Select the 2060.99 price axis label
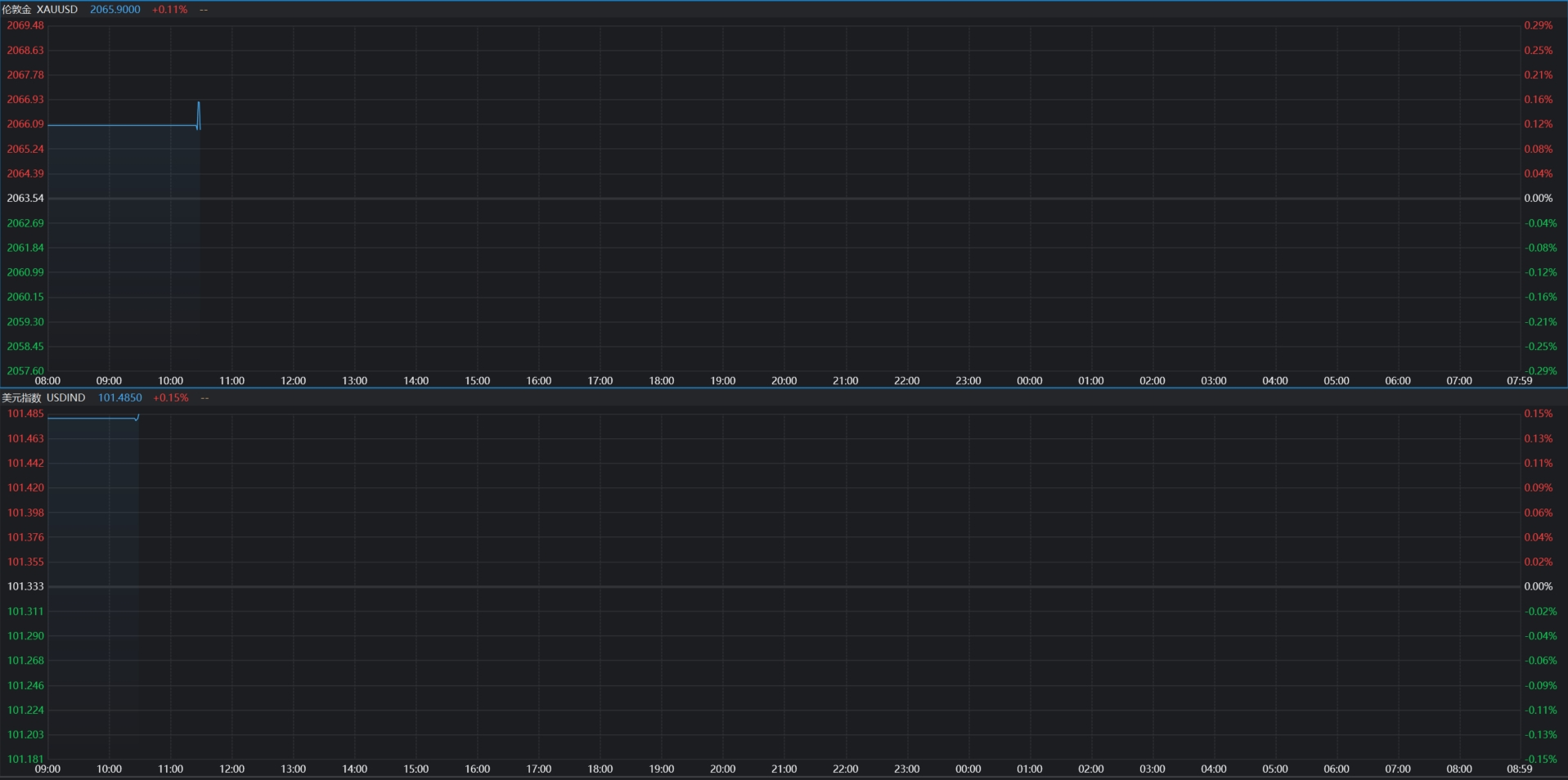The image size is (1568, 780). tap(25, 272)
